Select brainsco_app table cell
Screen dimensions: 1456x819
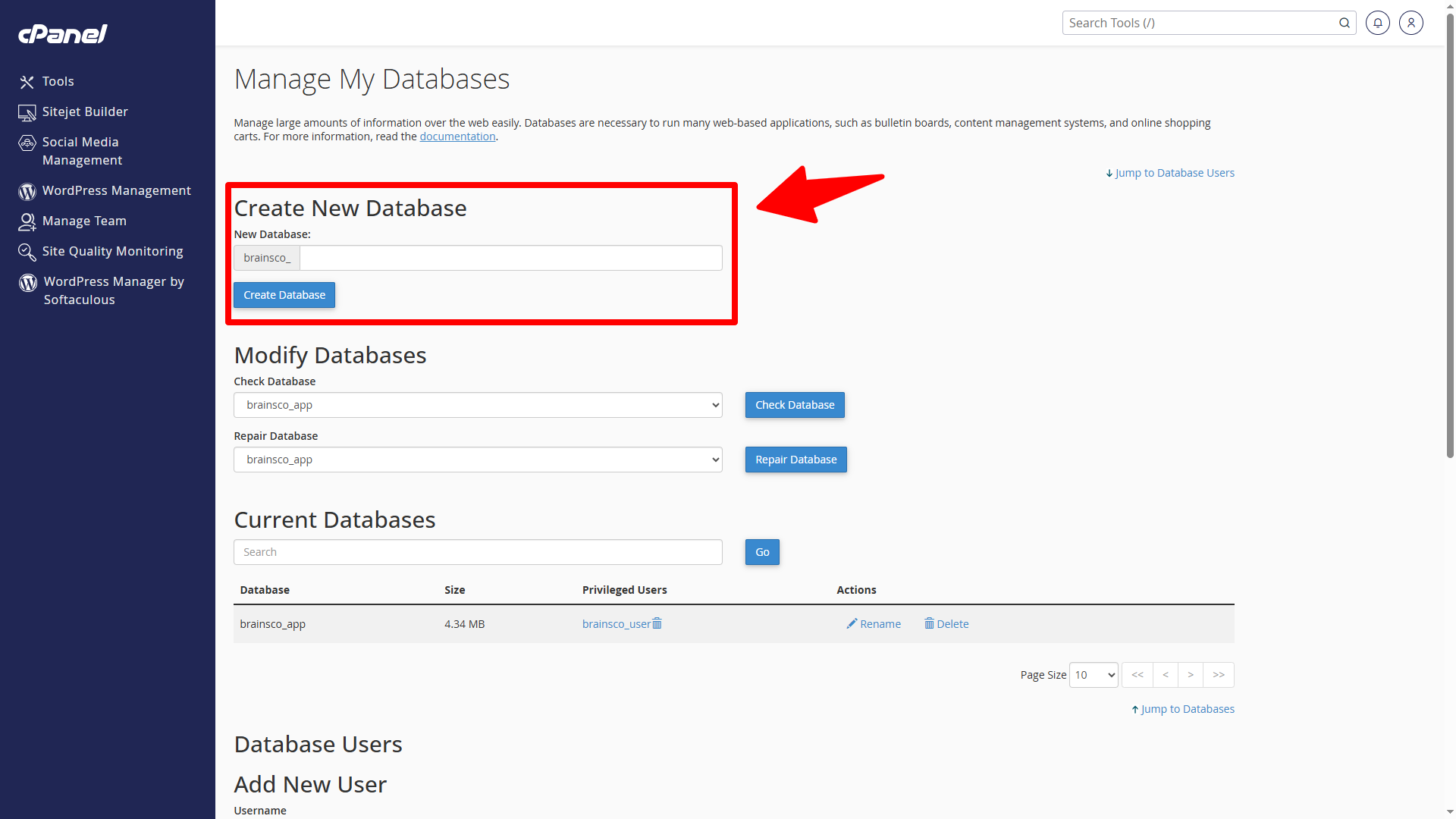coord(273,624)
